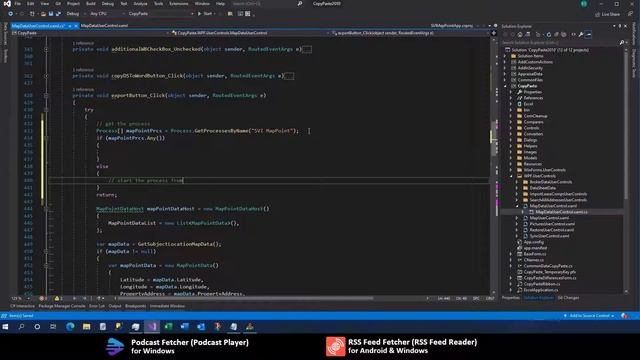Select app.manifest in Solution Explorer
This screenshot has width=640, height=360.
click(536, 248)
